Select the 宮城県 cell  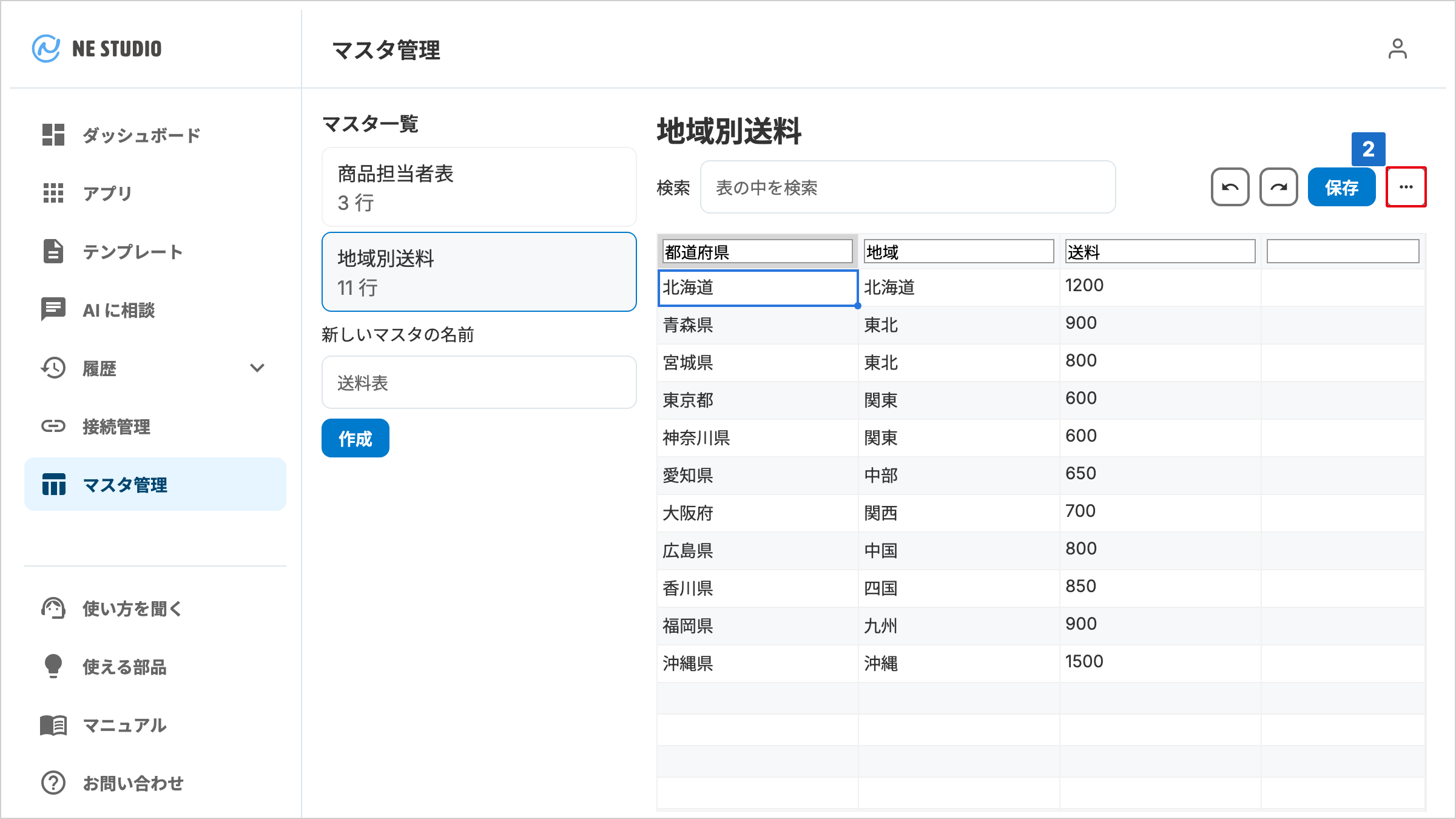click(758, 363)
